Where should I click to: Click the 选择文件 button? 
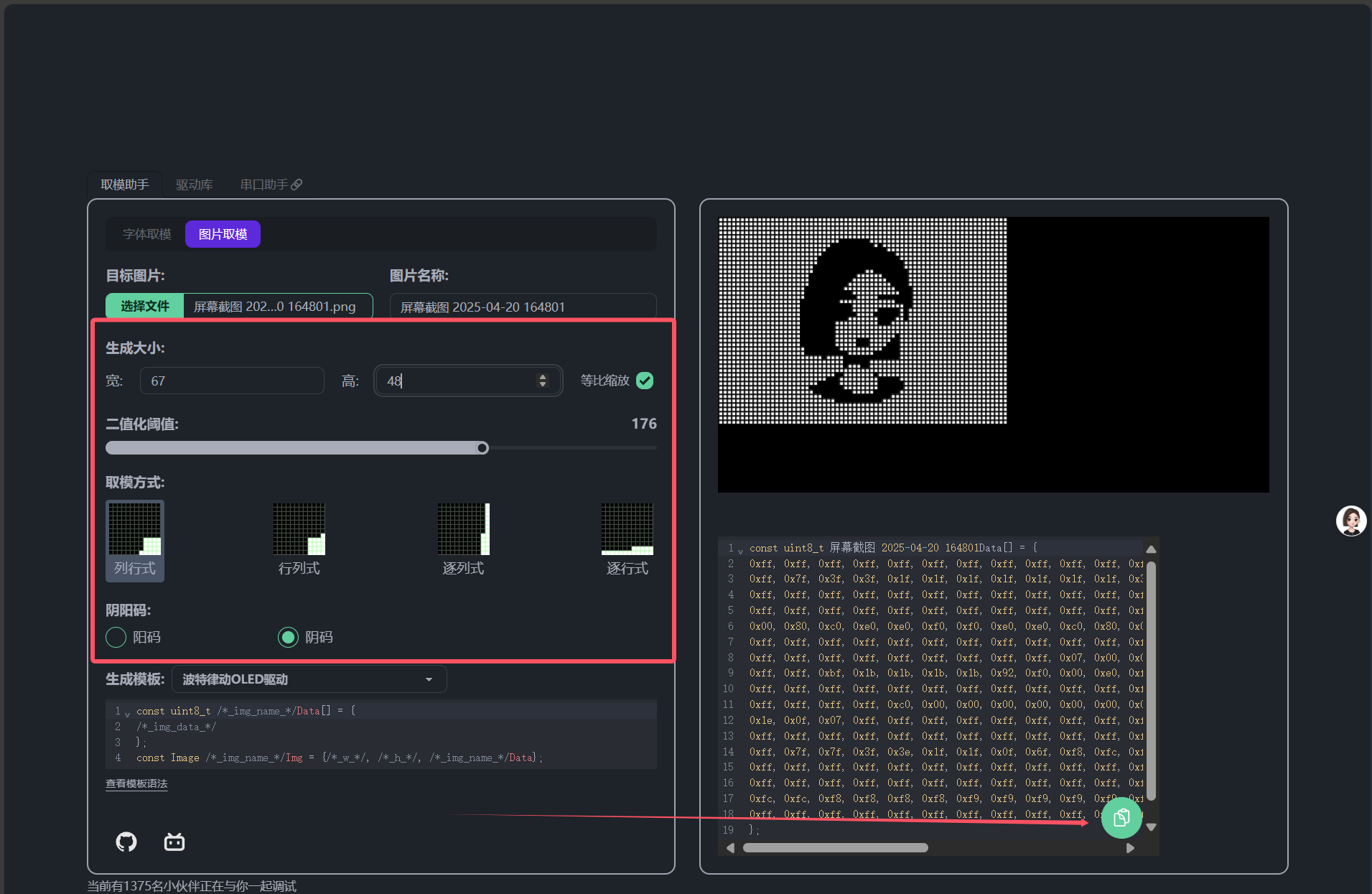(x=144, y=306)
